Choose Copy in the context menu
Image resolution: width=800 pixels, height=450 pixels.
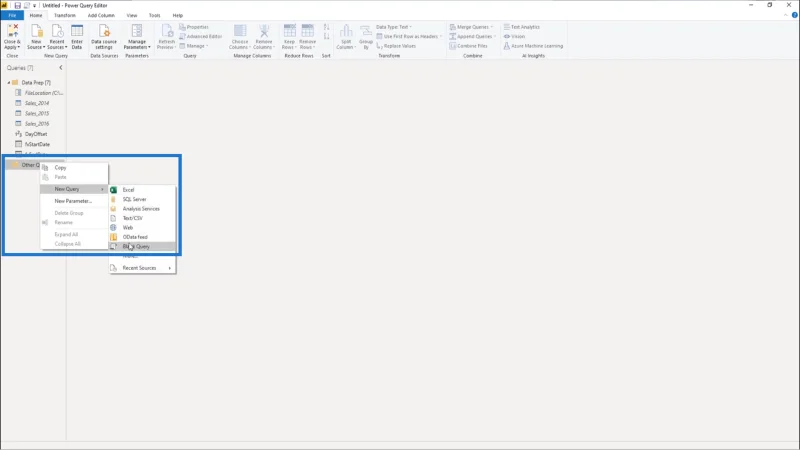pyautogui.click(x=74, y=167)
